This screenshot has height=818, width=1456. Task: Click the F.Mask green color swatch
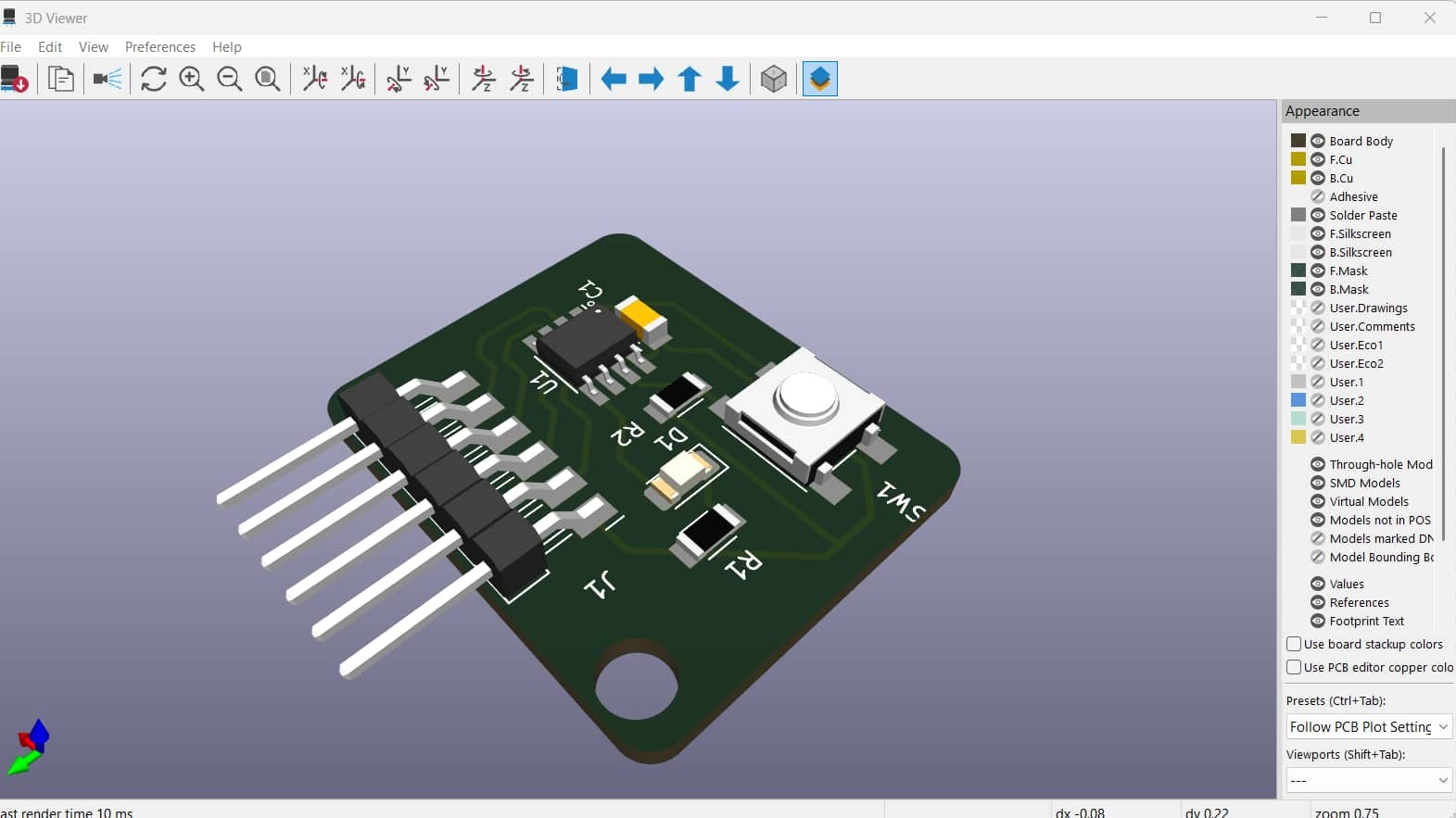1298,271
